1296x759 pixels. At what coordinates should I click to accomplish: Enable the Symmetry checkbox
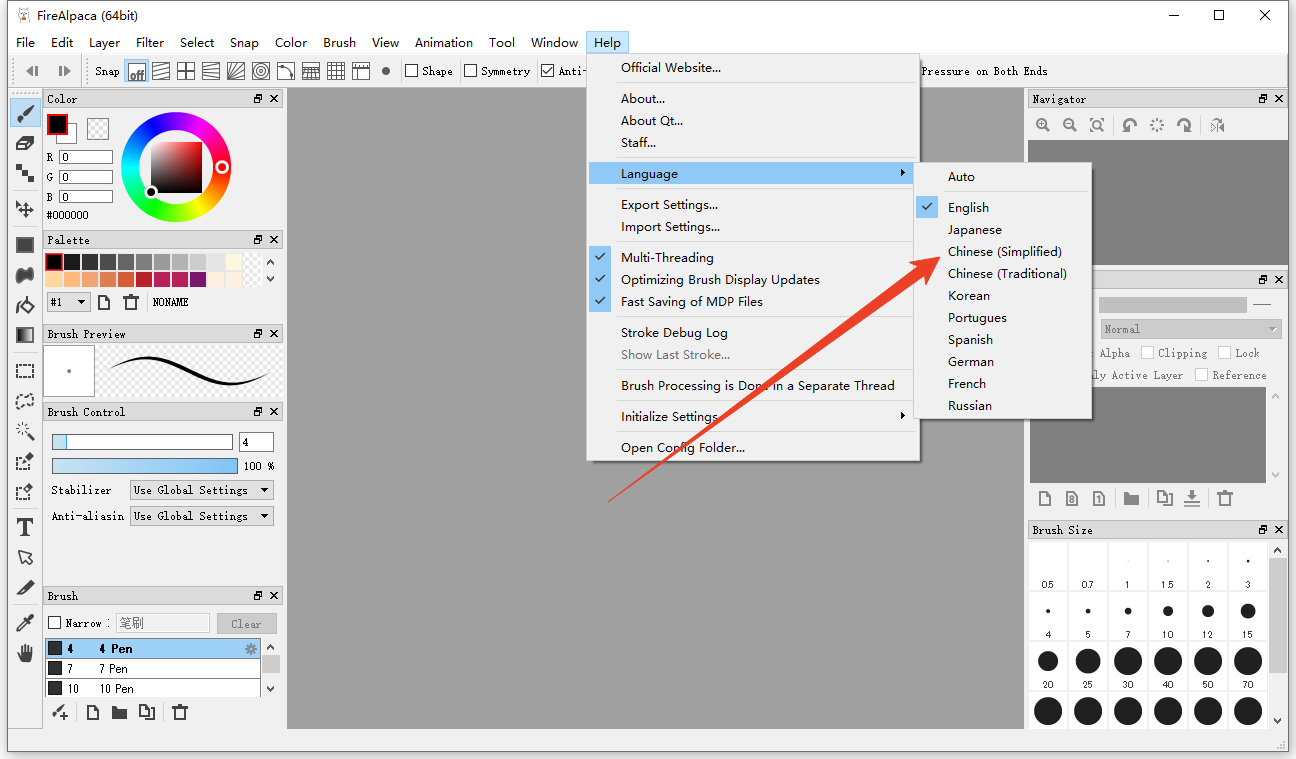point(471,71)
